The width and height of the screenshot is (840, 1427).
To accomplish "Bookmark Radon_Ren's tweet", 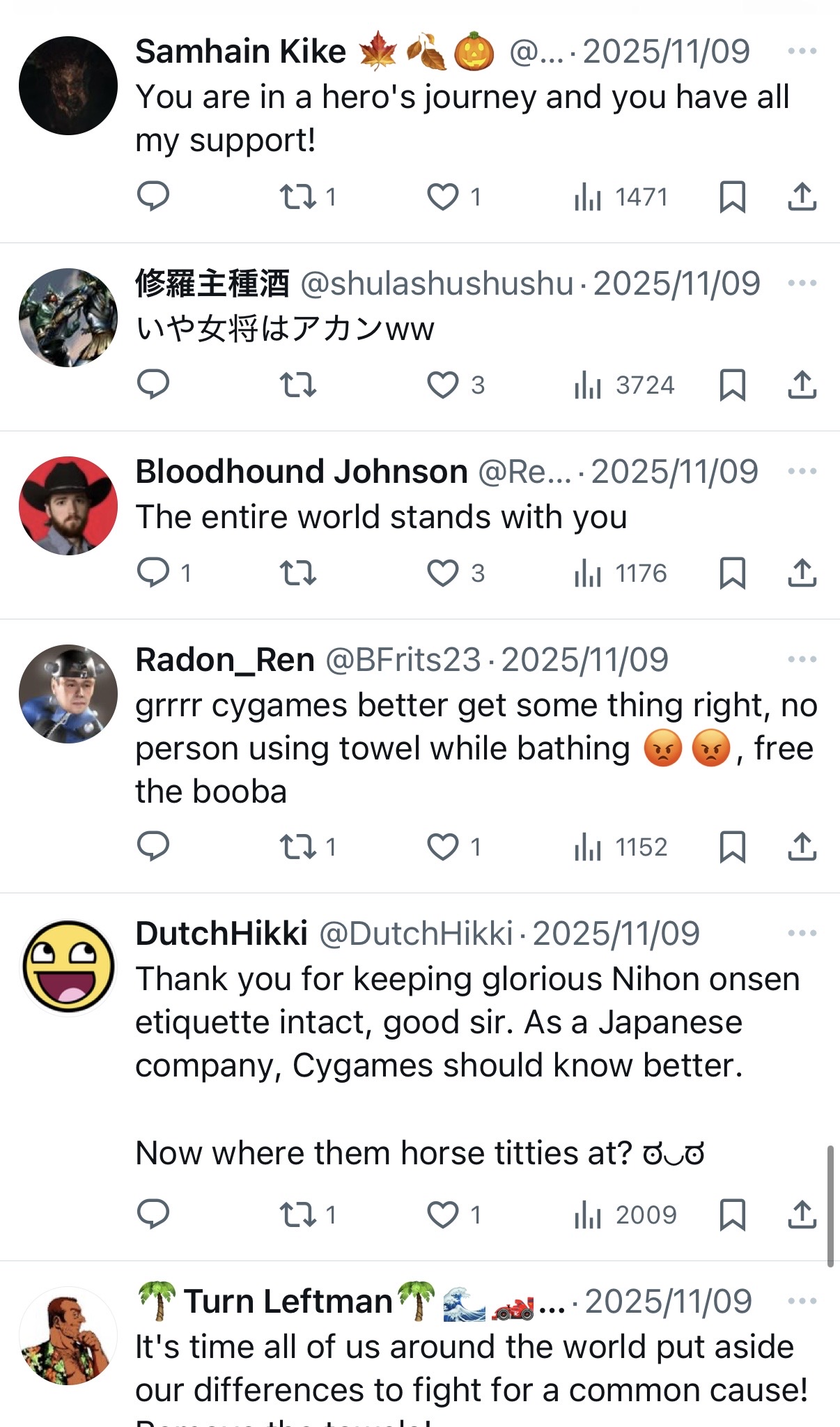I will pos(732,847).
